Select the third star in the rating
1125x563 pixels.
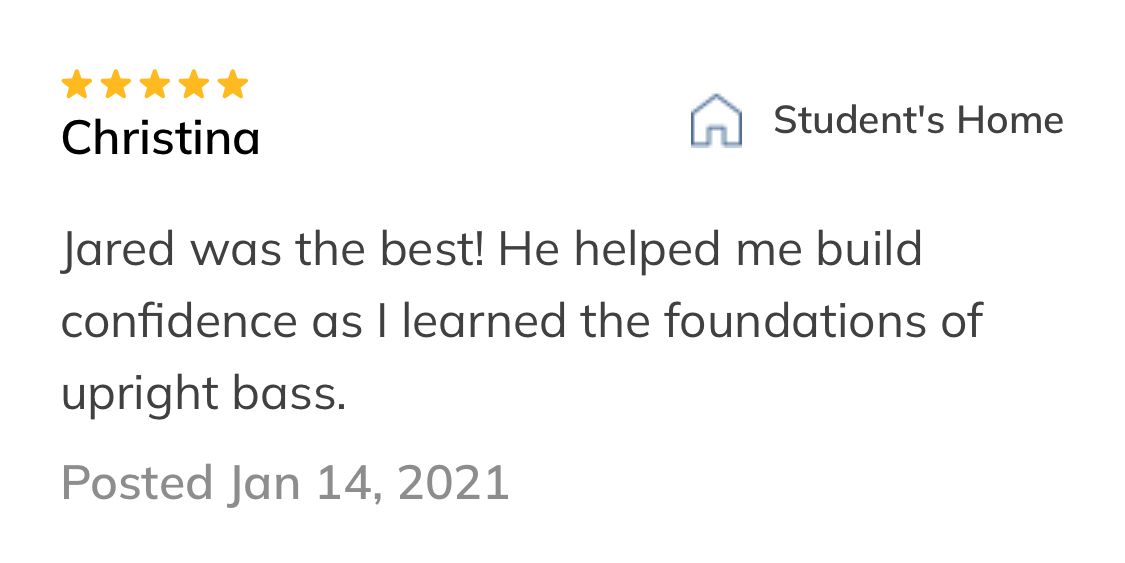point(154,85)
